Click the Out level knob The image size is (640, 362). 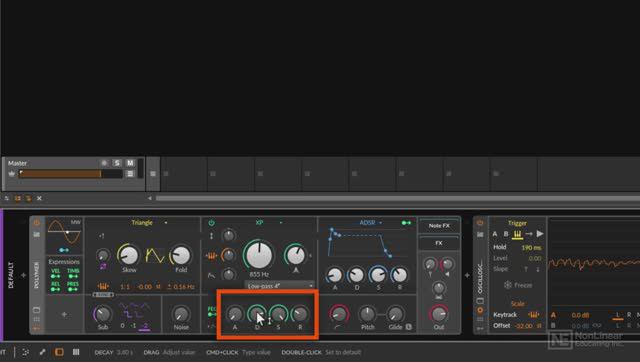coord(439,314)
